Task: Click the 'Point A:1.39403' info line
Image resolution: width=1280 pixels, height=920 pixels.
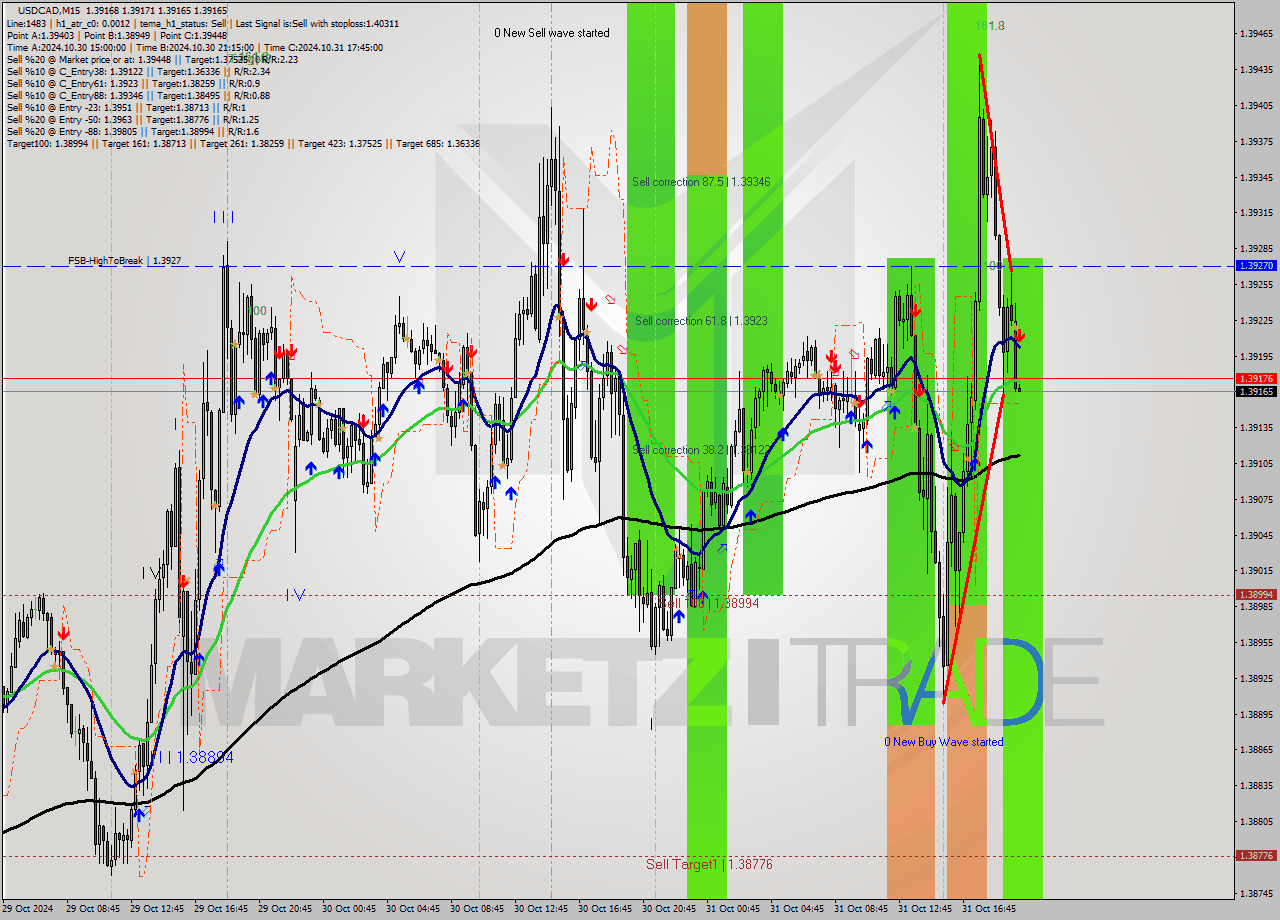Action: tap(117, 35)
